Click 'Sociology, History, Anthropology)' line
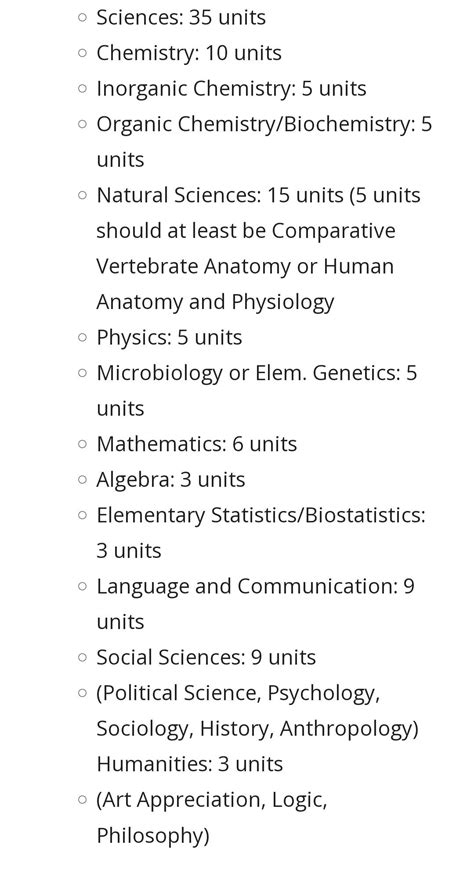Image resolution: width=474 pixels, height=874 pixels. (x=257, y=729)
